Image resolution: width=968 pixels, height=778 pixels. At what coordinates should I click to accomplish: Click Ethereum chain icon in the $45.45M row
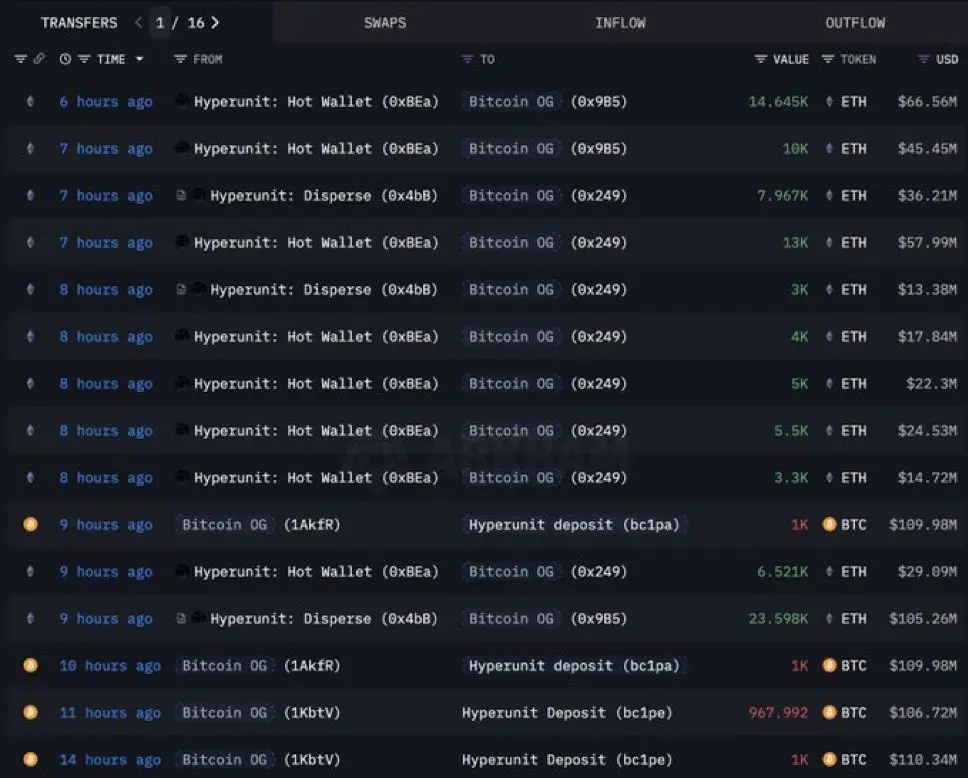[x=30, y=148]
